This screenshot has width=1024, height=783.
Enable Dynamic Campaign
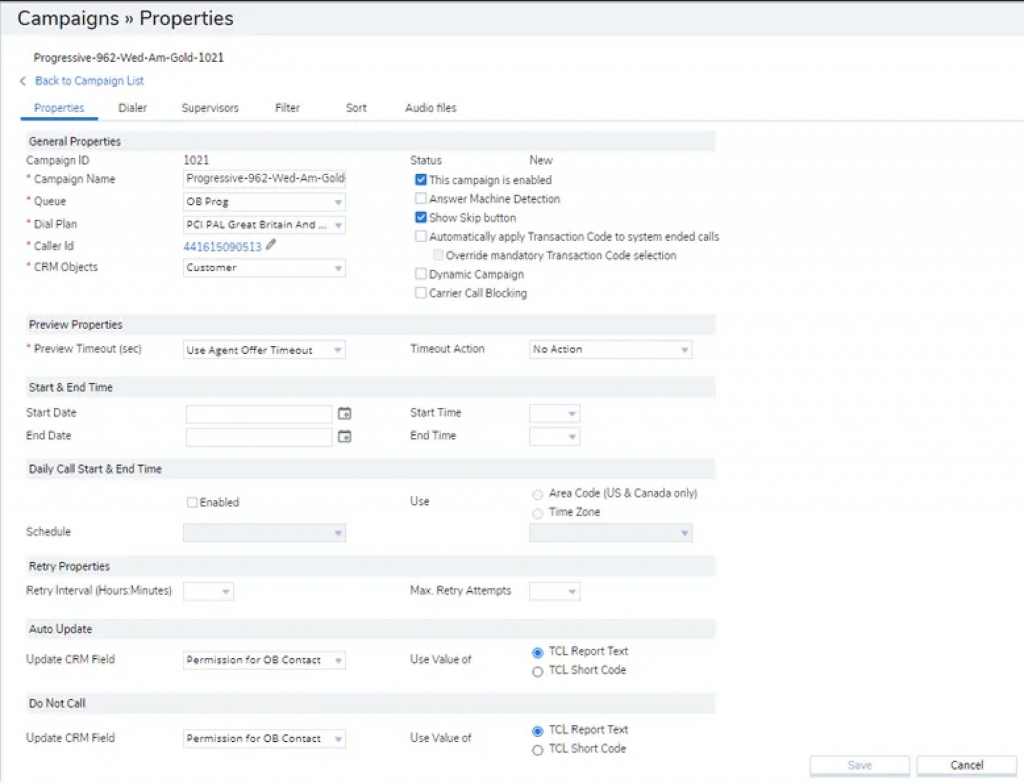coord(421,274)
